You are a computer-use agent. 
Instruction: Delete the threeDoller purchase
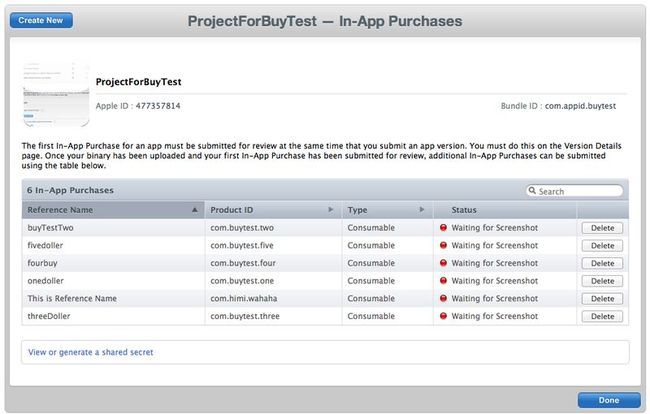coord(602,316)
